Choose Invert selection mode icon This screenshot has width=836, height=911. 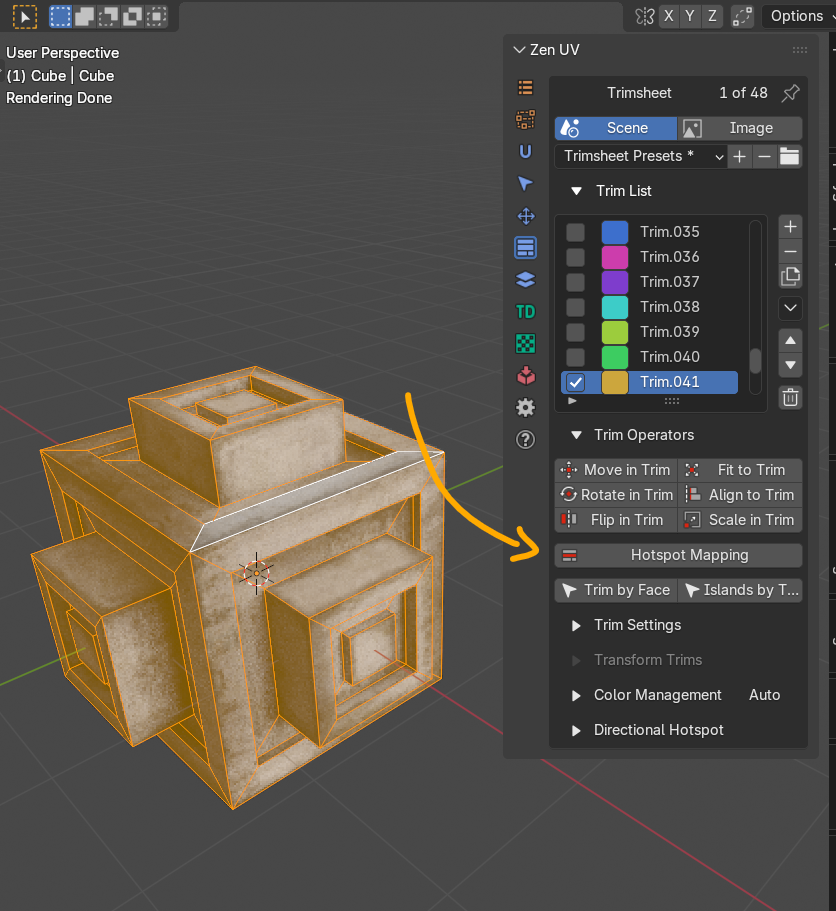(x=132, y=16)
